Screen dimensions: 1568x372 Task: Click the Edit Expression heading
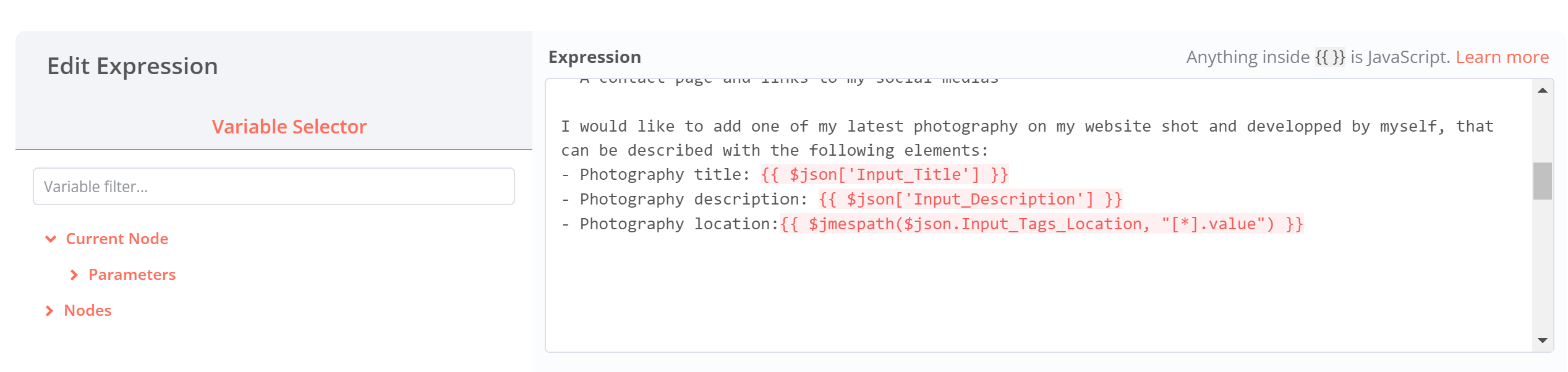point(132,66)
